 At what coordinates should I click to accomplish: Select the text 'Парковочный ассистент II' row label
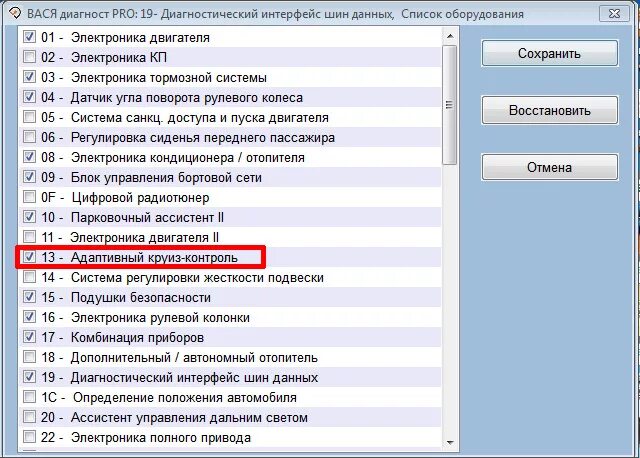pos(147,218)
